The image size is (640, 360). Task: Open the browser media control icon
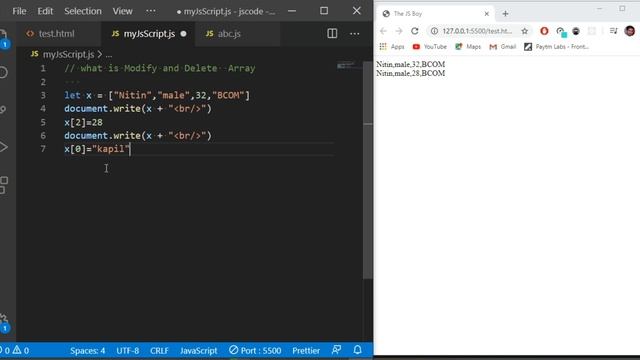coord(613,31)
